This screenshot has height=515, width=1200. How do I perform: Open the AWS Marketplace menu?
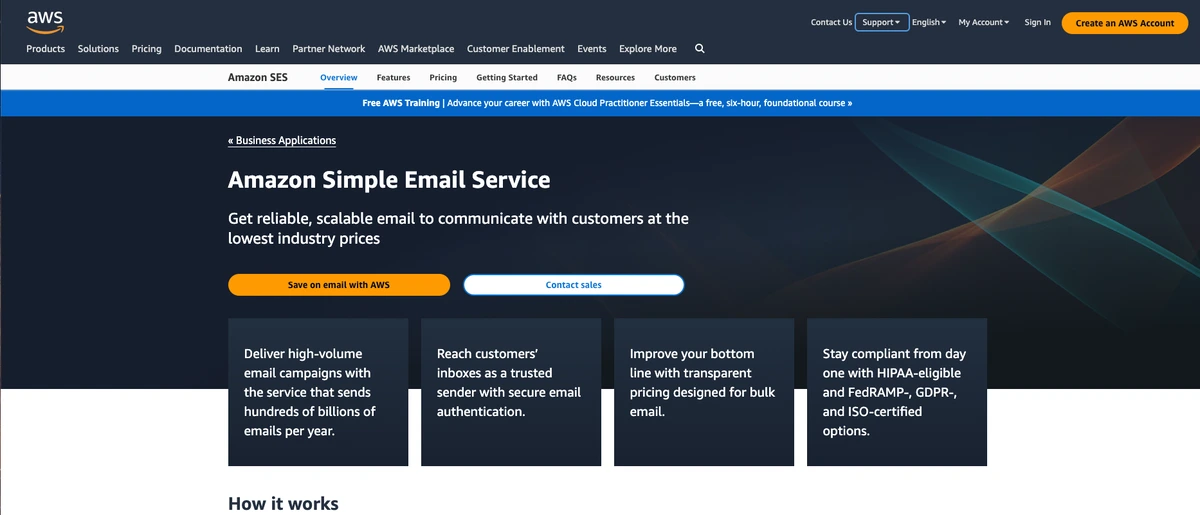[416, 48]
